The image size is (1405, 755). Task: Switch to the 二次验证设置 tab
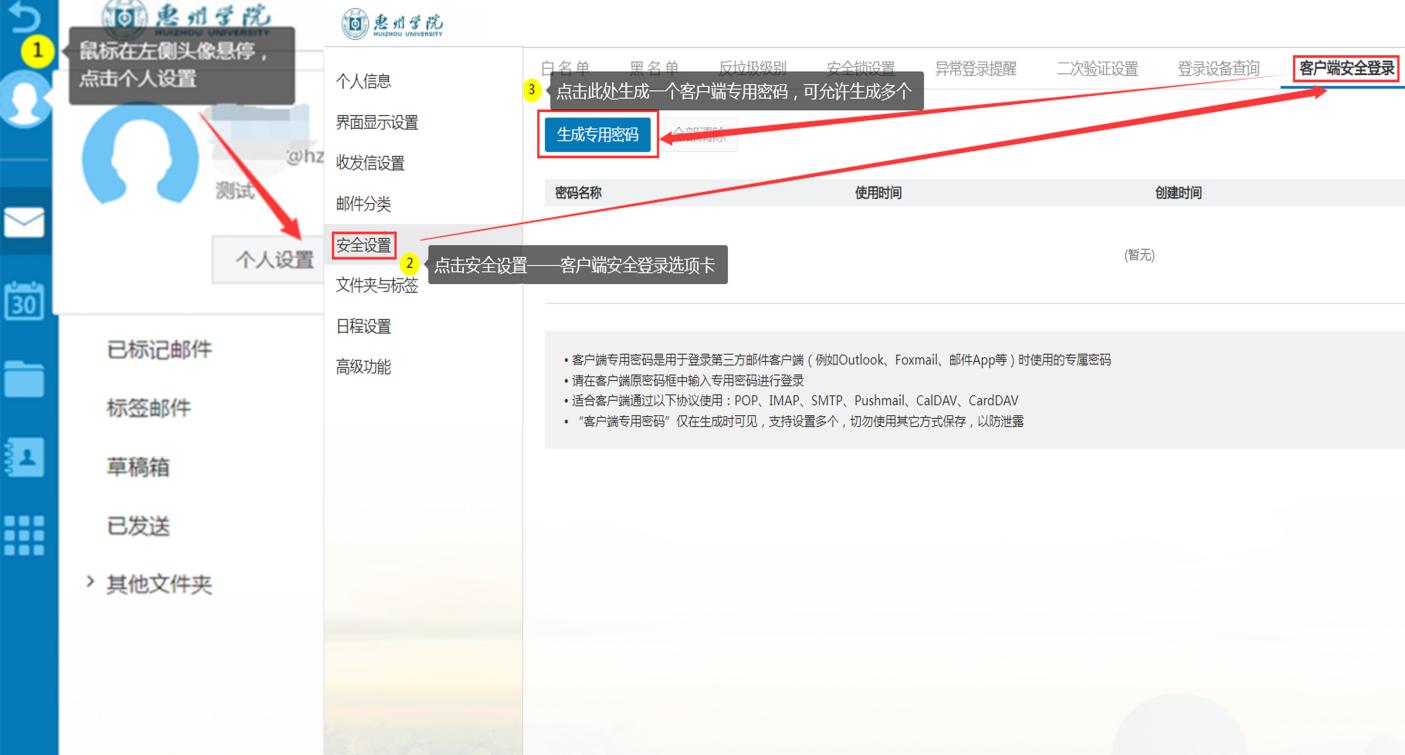pyautogui.click(x=1097, y=69)
